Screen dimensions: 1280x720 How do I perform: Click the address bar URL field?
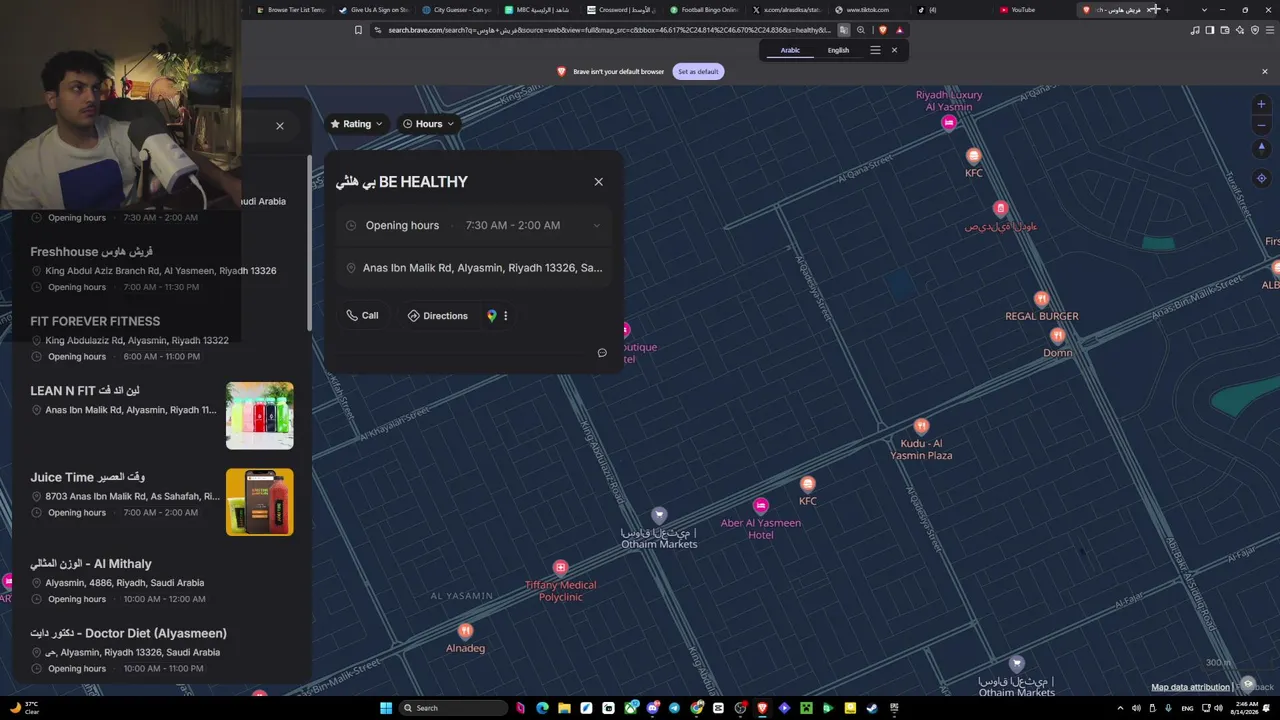tap(608, 30)
